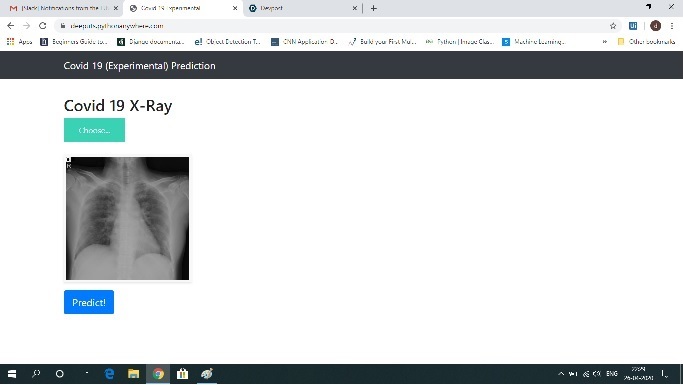
Task: Launch Microsoft Edge from taskbar
Action: pos(109,374)
